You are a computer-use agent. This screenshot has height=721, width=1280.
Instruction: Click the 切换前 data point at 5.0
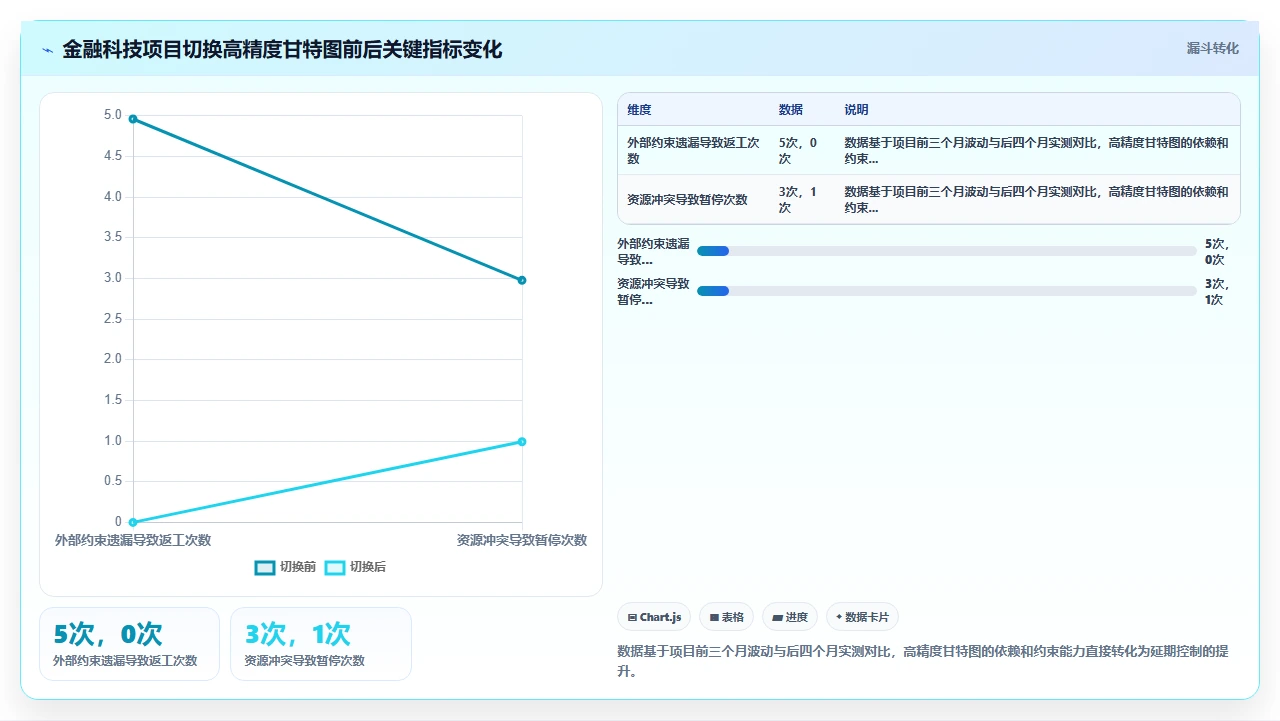click(x=133, y=119)
